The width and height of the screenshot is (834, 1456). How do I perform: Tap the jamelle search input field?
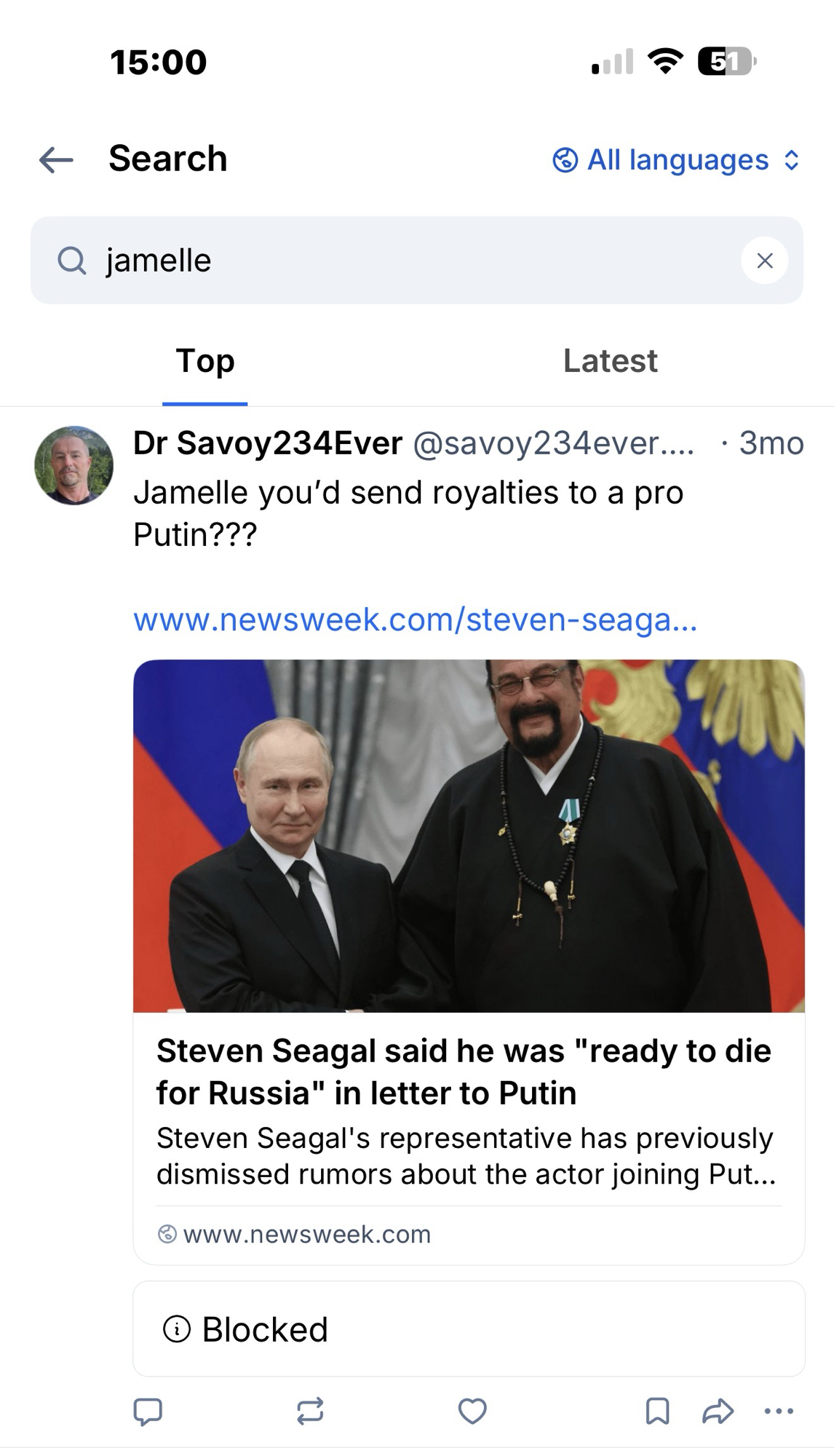click(x=408, y=261)
